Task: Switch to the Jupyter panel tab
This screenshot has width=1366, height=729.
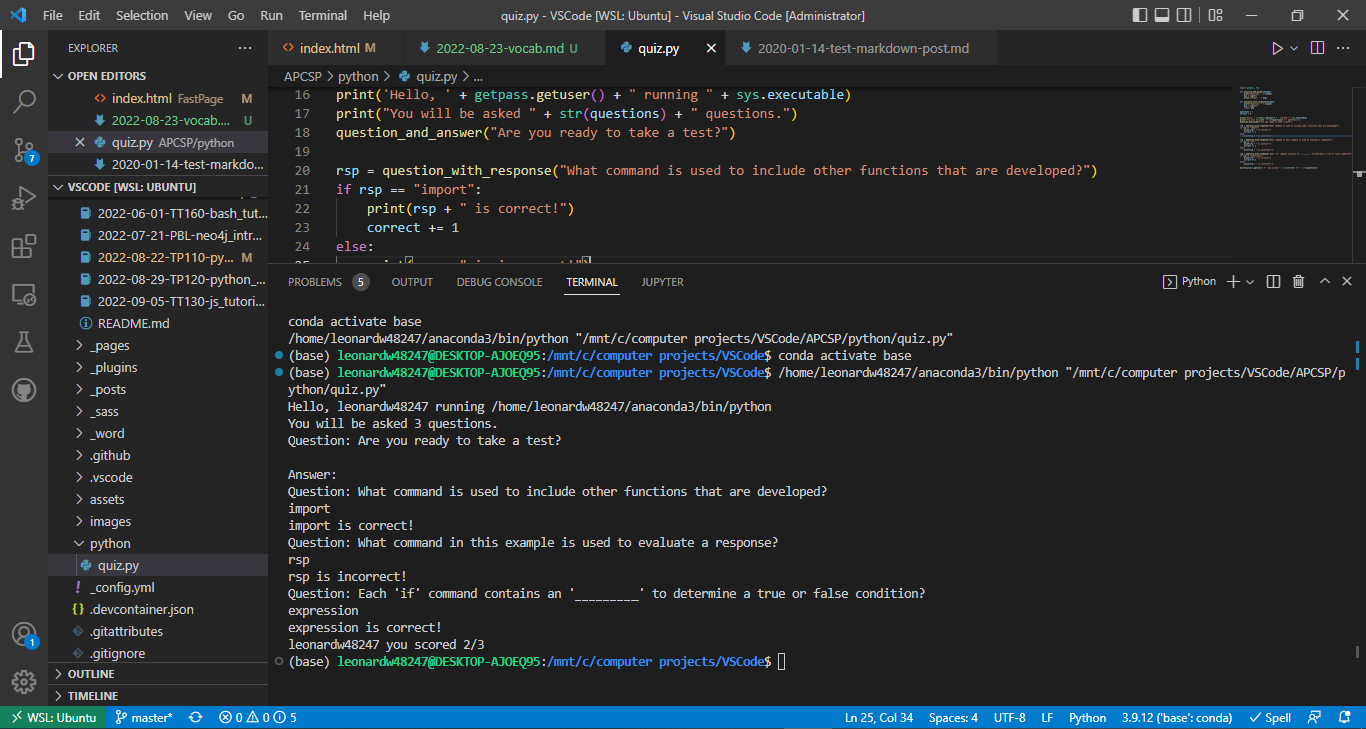Action: (663, 282)
